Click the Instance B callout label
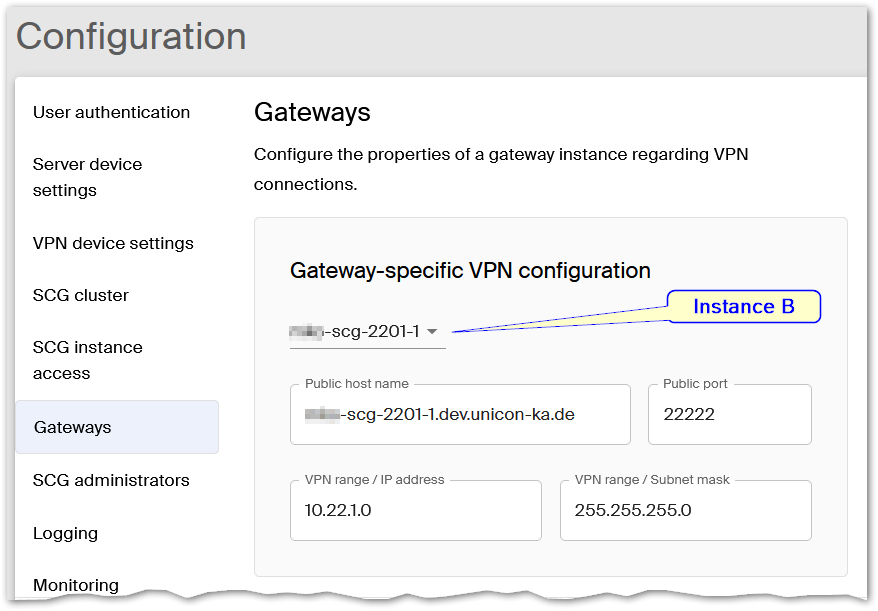 click(744, 307)
